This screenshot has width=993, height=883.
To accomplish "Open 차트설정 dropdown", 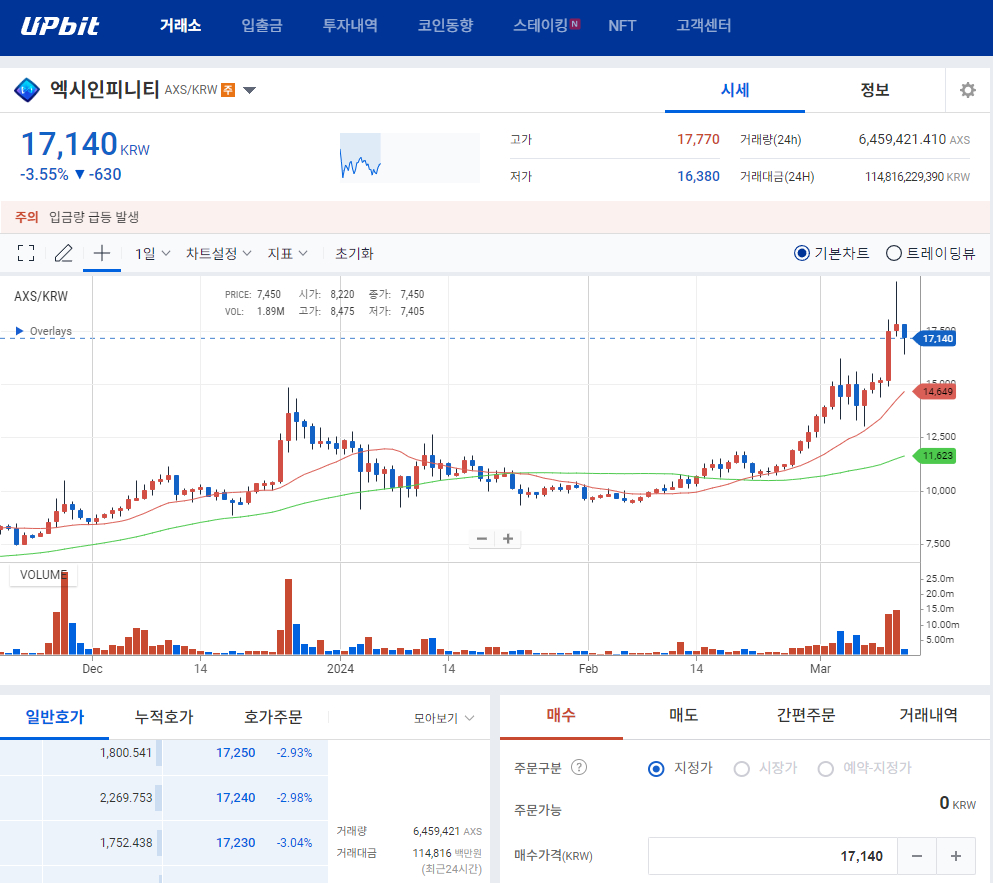I will pos(218,253).
